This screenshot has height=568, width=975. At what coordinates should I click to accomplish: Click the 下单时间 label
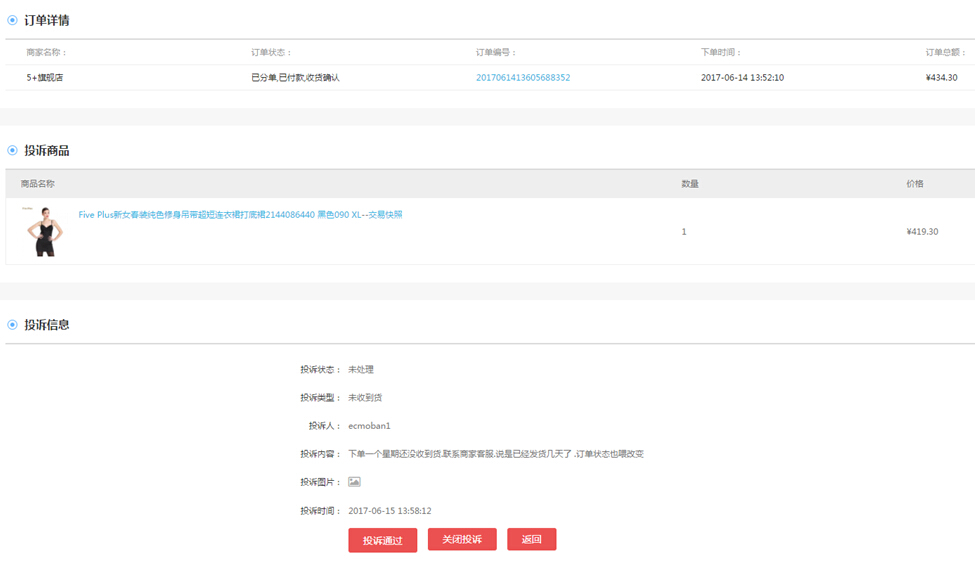(x=721, y=52)
